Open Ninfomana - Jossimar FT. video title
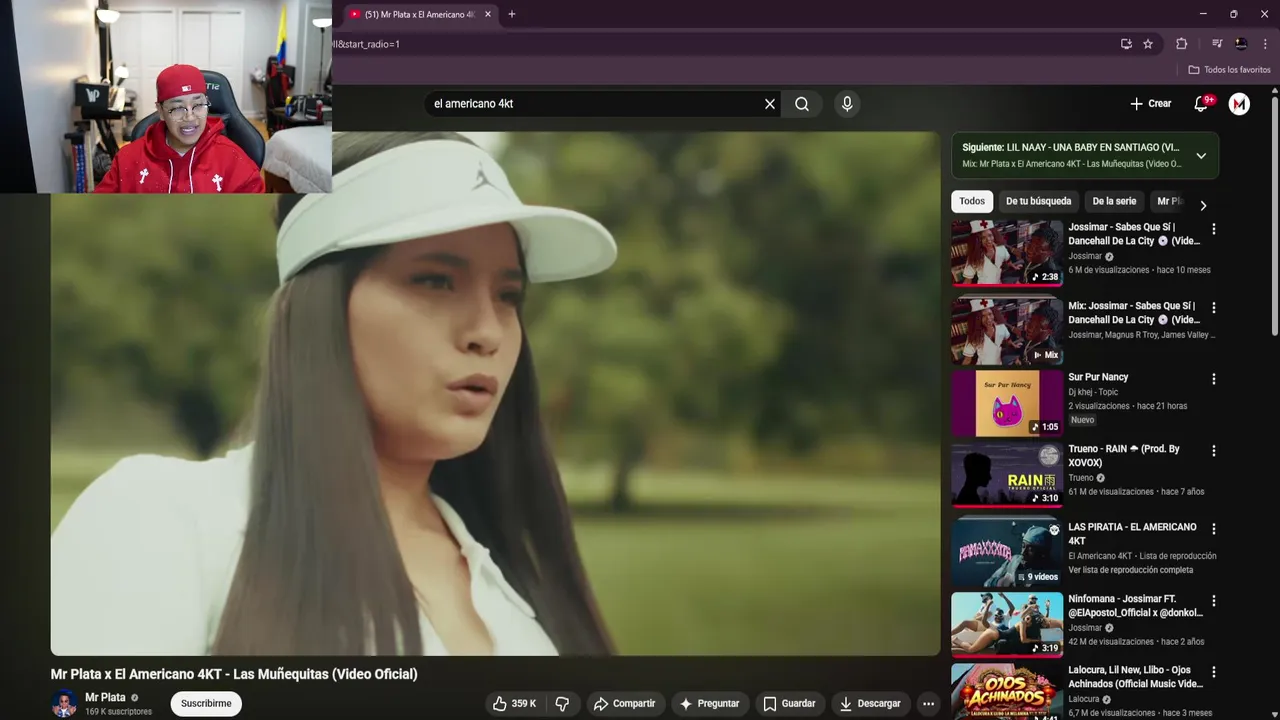 coord(1135,606)
